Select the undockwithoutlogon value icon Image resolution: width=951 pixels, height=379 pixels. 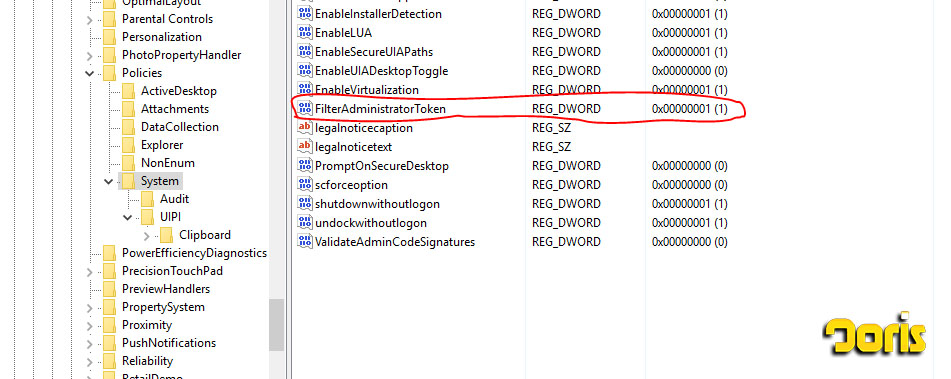coord(304,223)
